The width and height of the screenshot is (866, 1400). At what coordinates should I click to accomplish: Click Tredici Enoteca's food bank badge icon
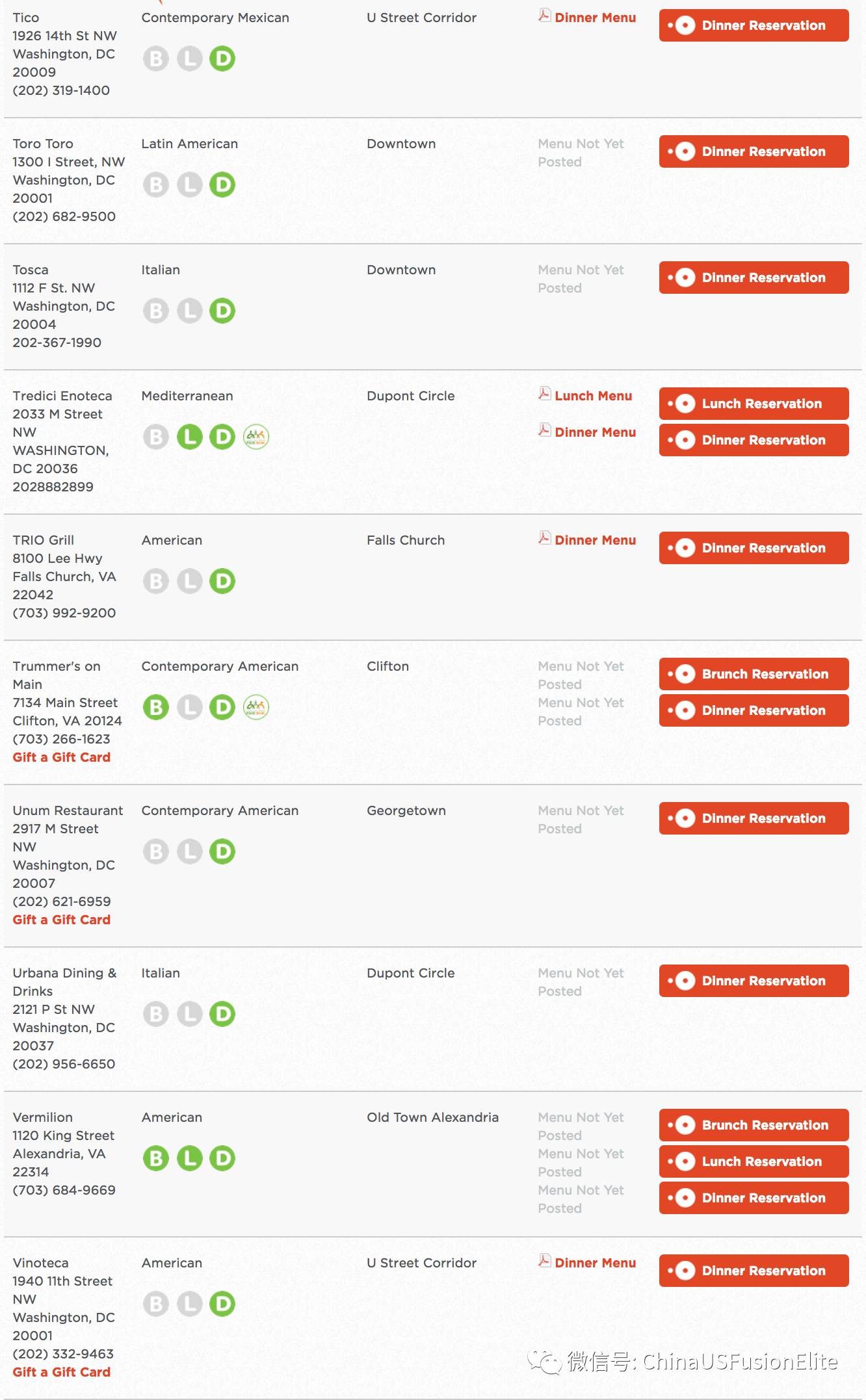click(x=256, y=437)
